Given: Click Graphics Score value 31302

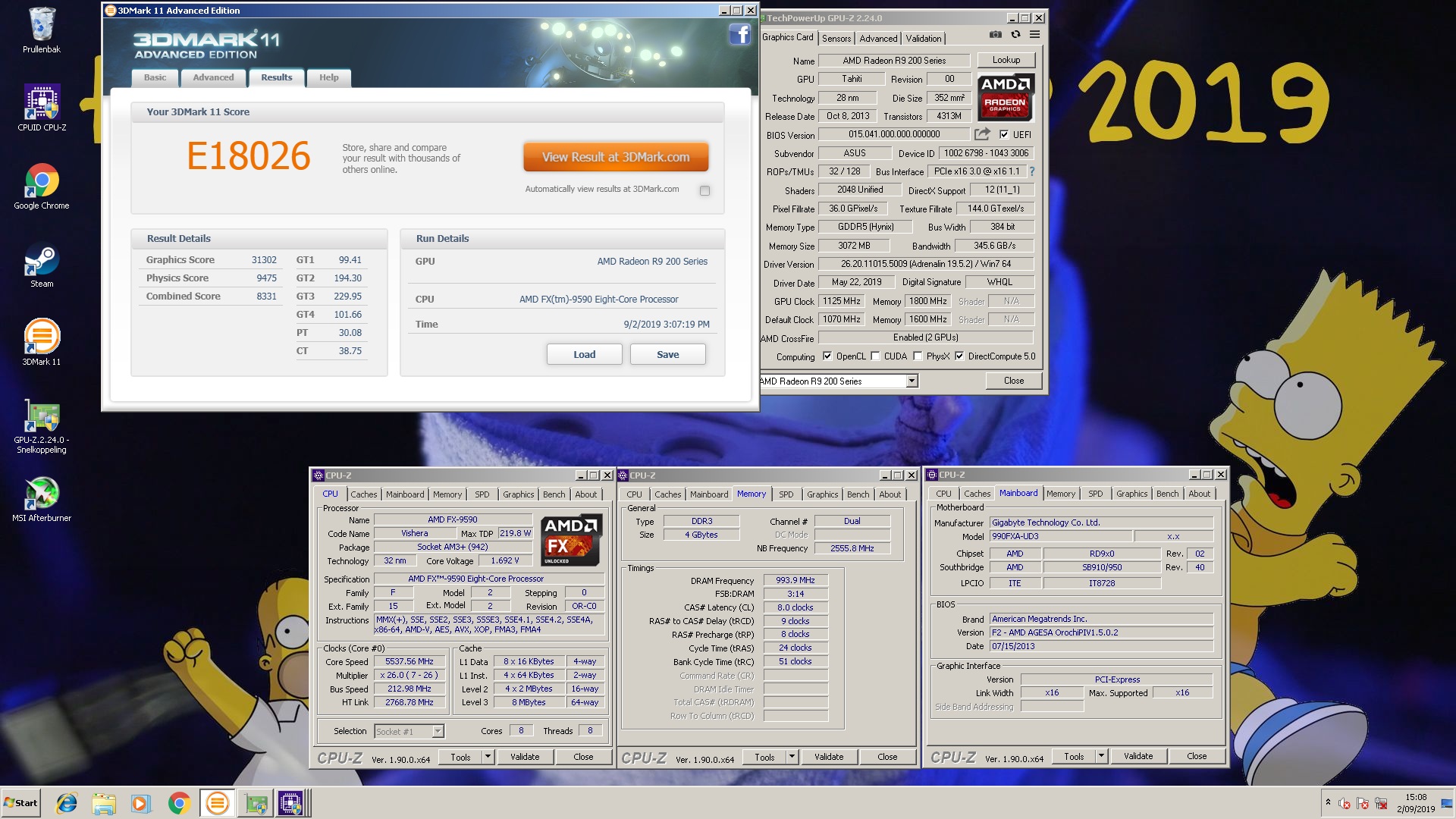Looking at the screenshot, I should 264,260.
